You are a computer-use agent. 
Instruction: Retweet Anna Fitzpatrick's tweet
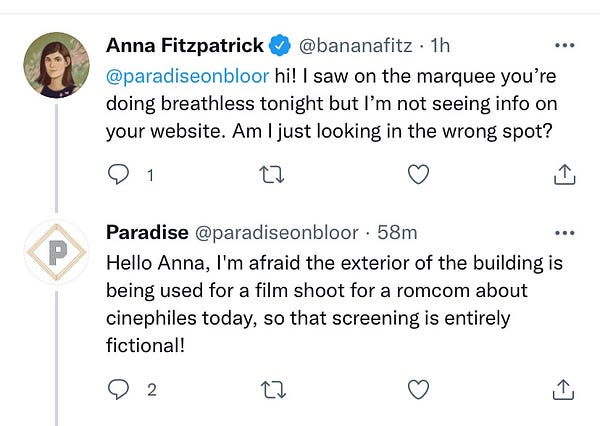click(x=272, y=175)
